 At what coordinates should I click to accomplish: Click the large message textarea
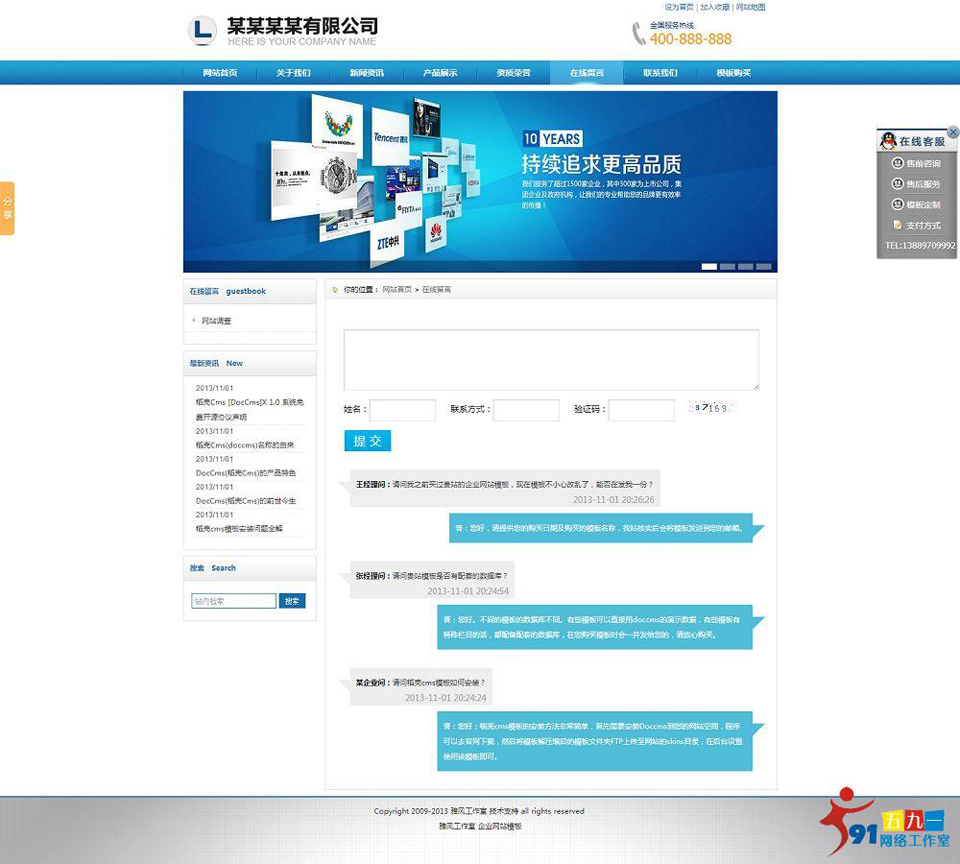(551, 359)
